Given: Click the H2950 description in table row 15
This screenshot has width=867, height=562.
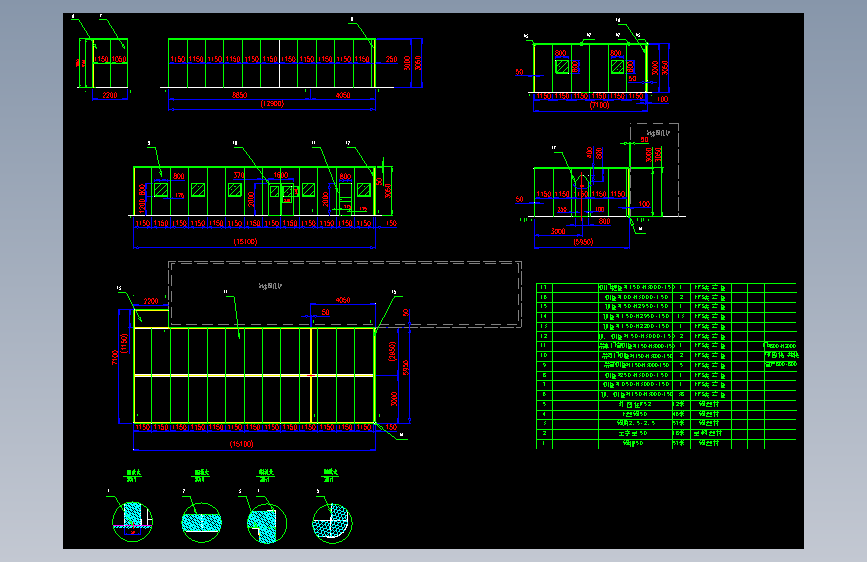Looking at the screenshot, I should click(636, 306).
